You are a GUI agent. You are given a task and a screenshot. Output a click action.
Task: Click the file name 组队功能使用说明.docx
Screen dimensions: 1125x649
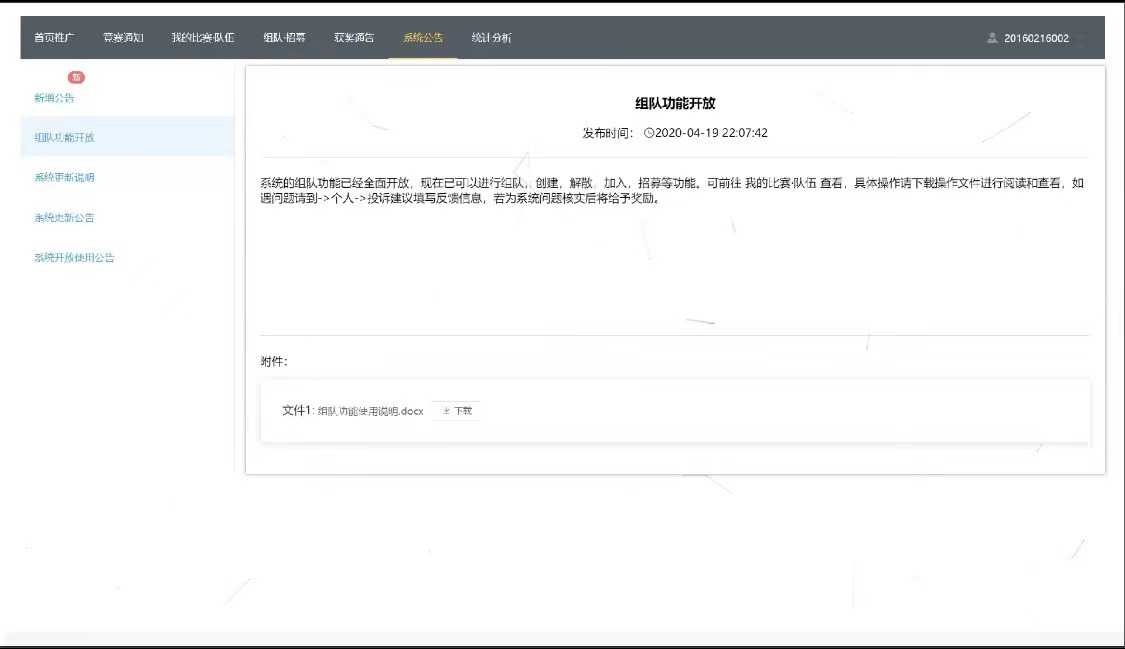pos(370,411)
